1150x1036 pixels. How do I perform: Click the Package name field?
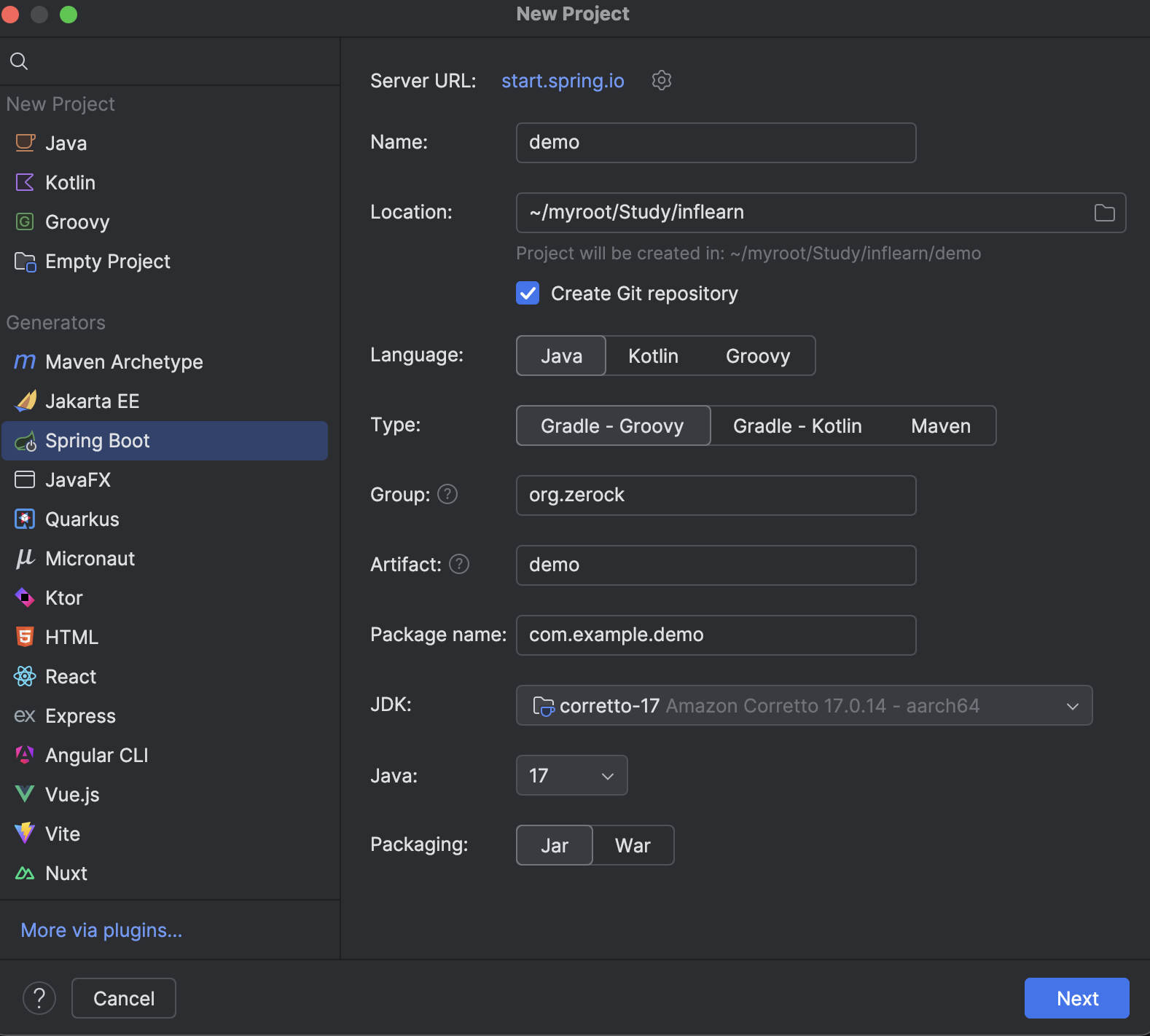click(x=716, y=635)
